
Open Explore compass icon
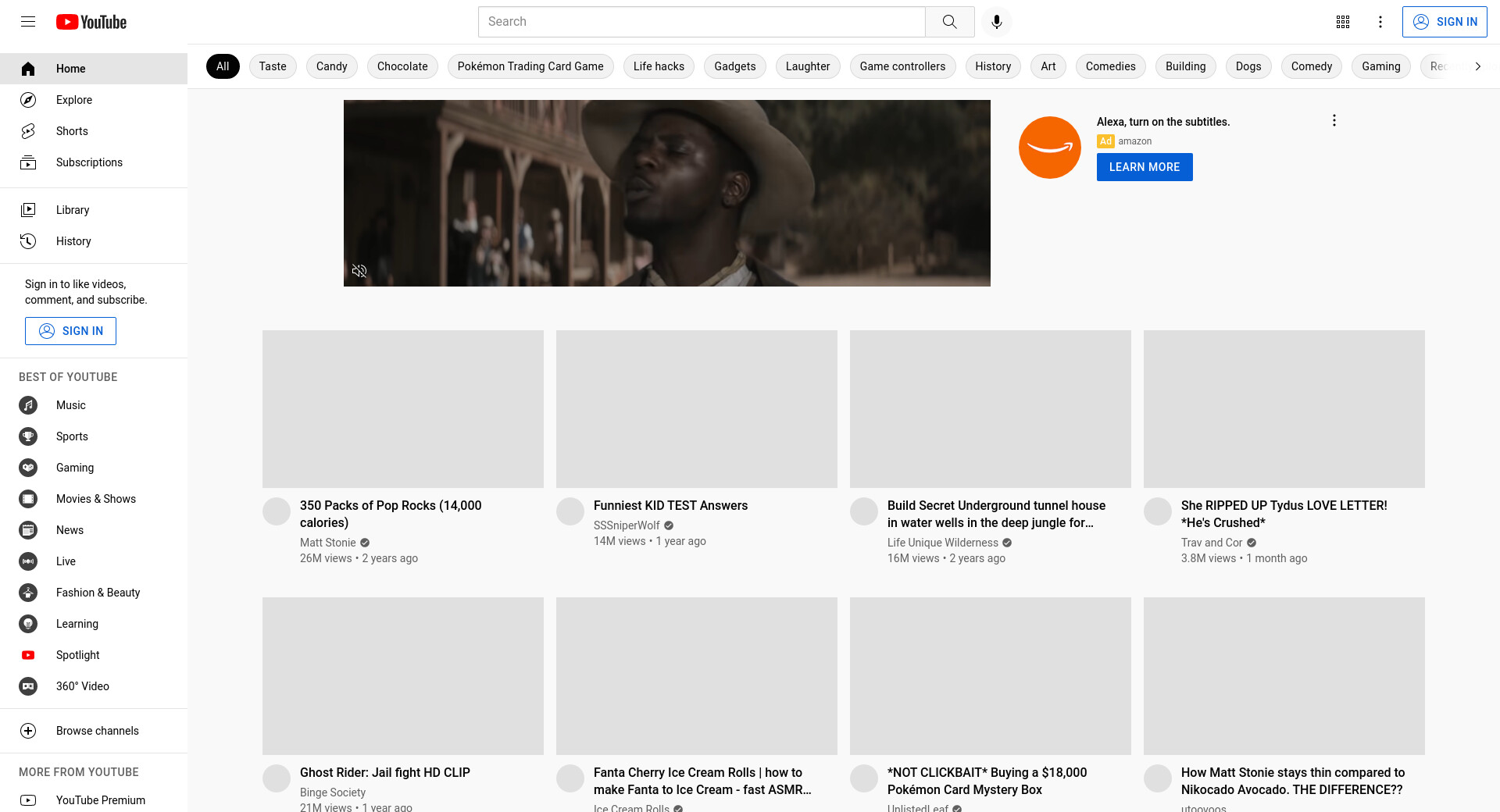click(28, 100)
